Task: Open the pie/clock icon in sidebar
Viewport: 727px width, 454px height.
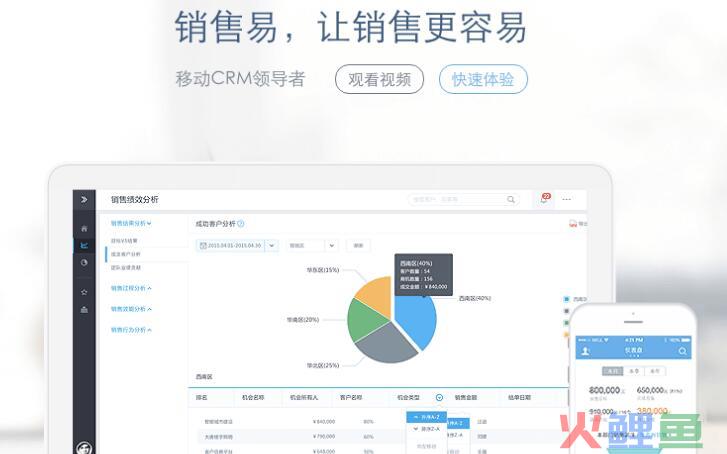Action: (x=84, y=262)
